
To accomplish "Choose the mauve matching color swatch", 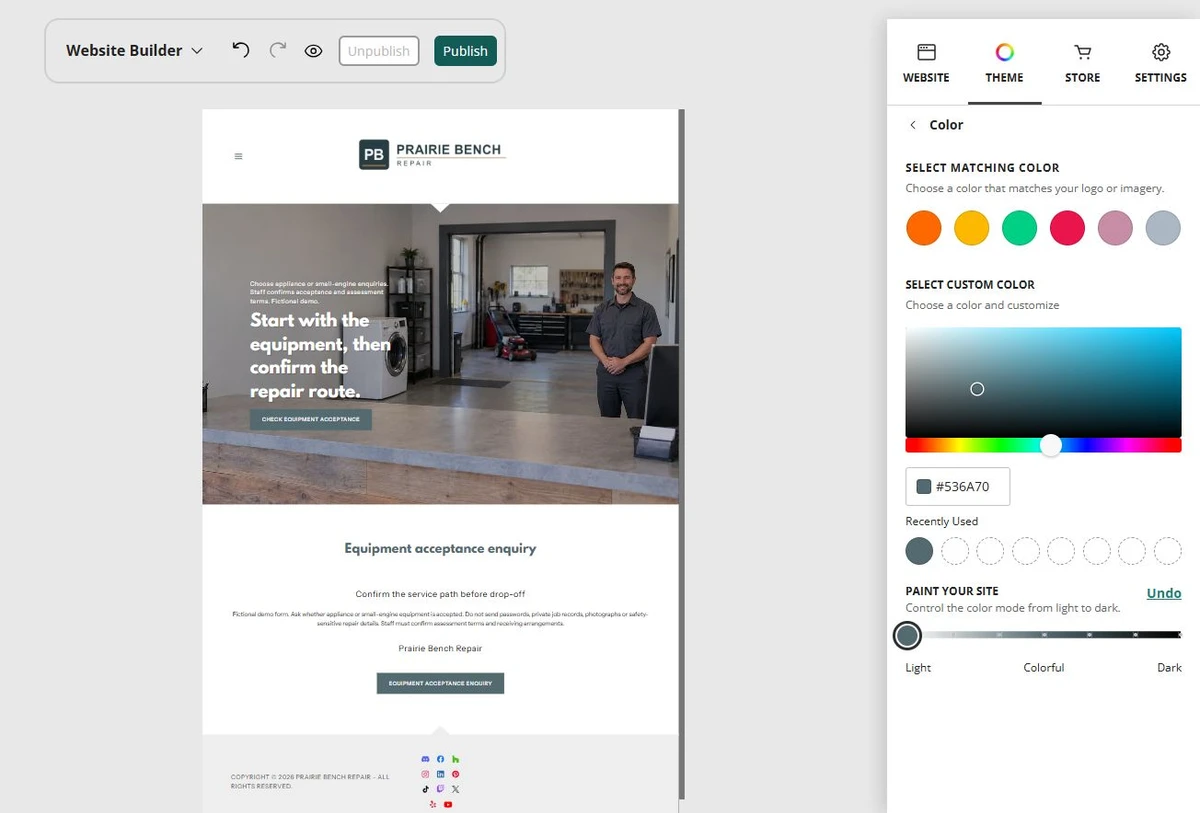I will [1115, 228].
